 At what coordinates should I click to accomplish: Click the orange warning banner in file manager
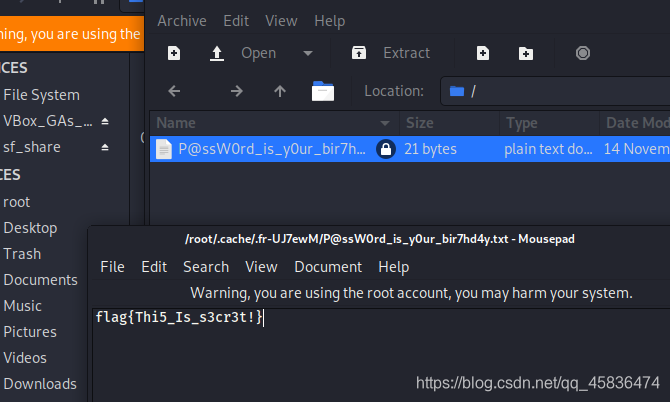click(x=72, y=34)
